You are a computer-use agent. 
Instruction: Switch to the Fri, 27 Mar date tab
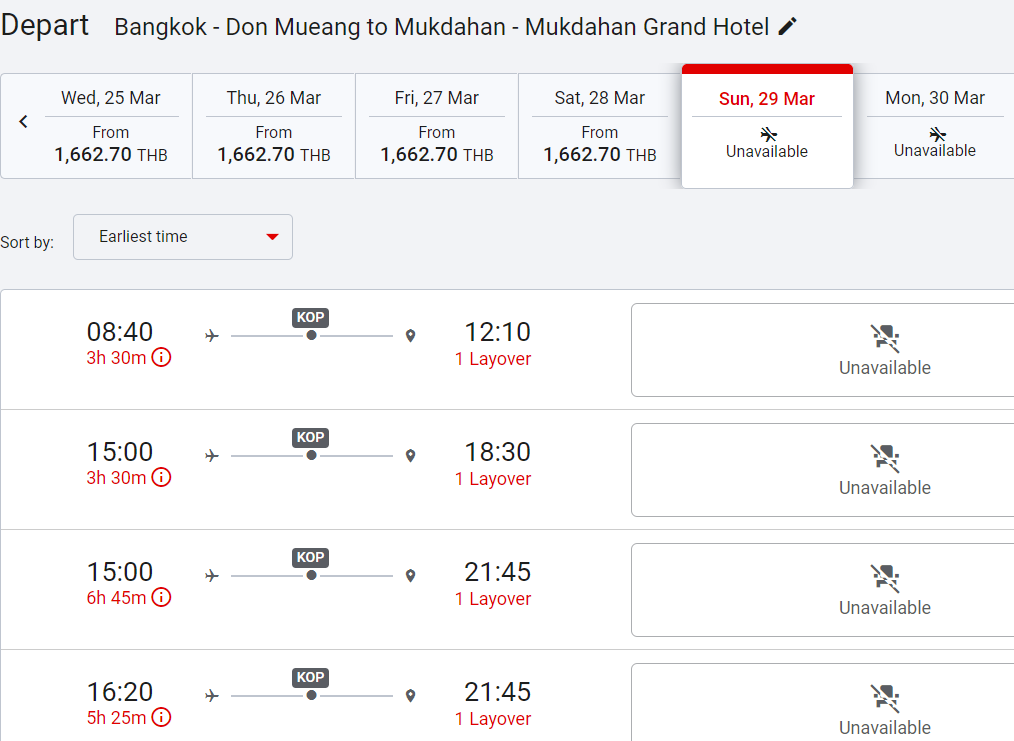tap(437, 126)
